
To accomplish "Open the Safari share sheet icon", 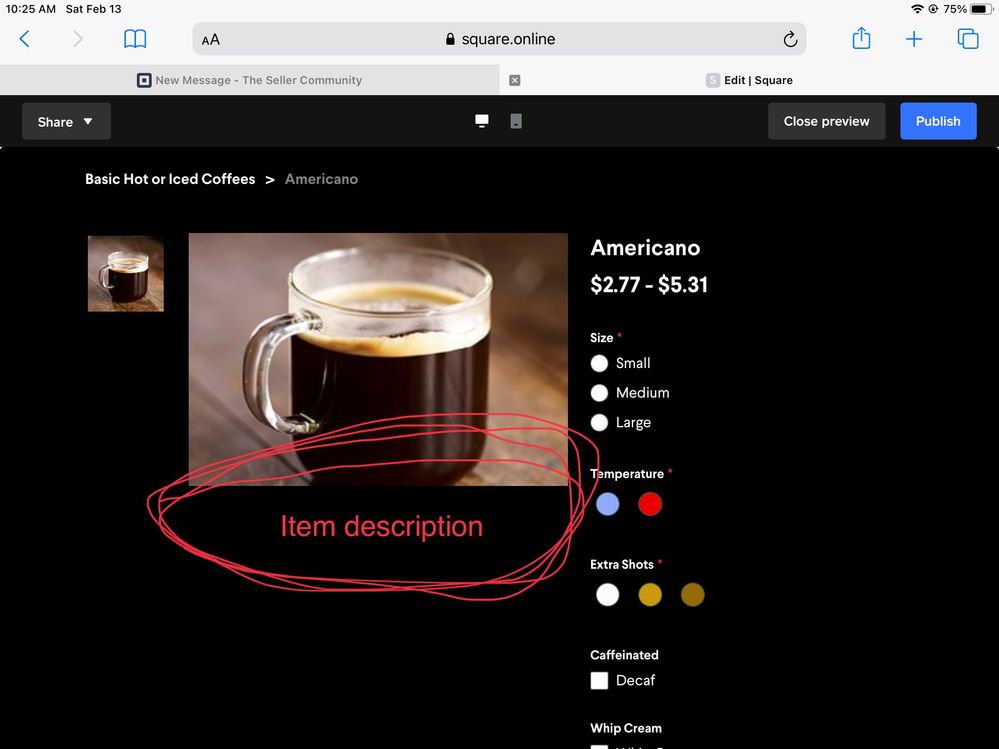I will point(861,39).
